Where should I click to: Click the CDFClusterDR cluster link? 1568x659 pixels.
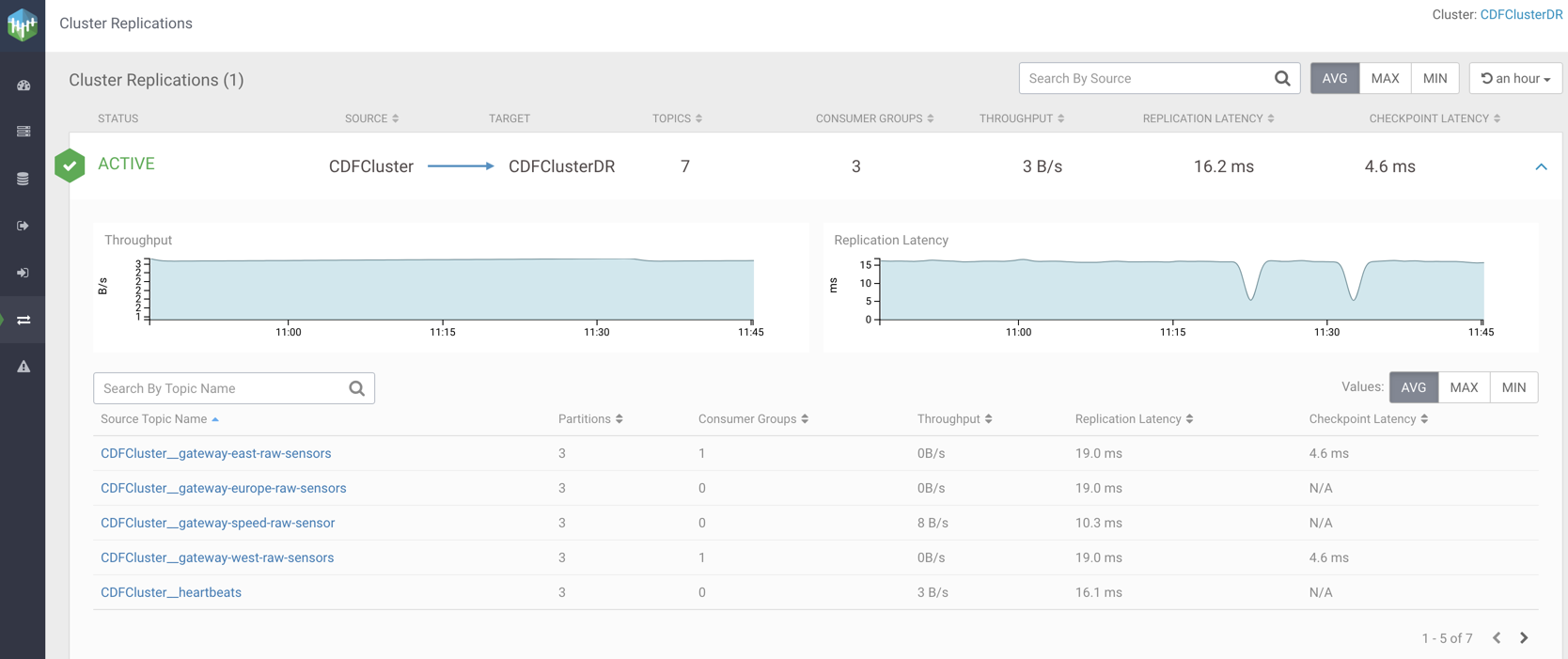[x=1521, y=15]
